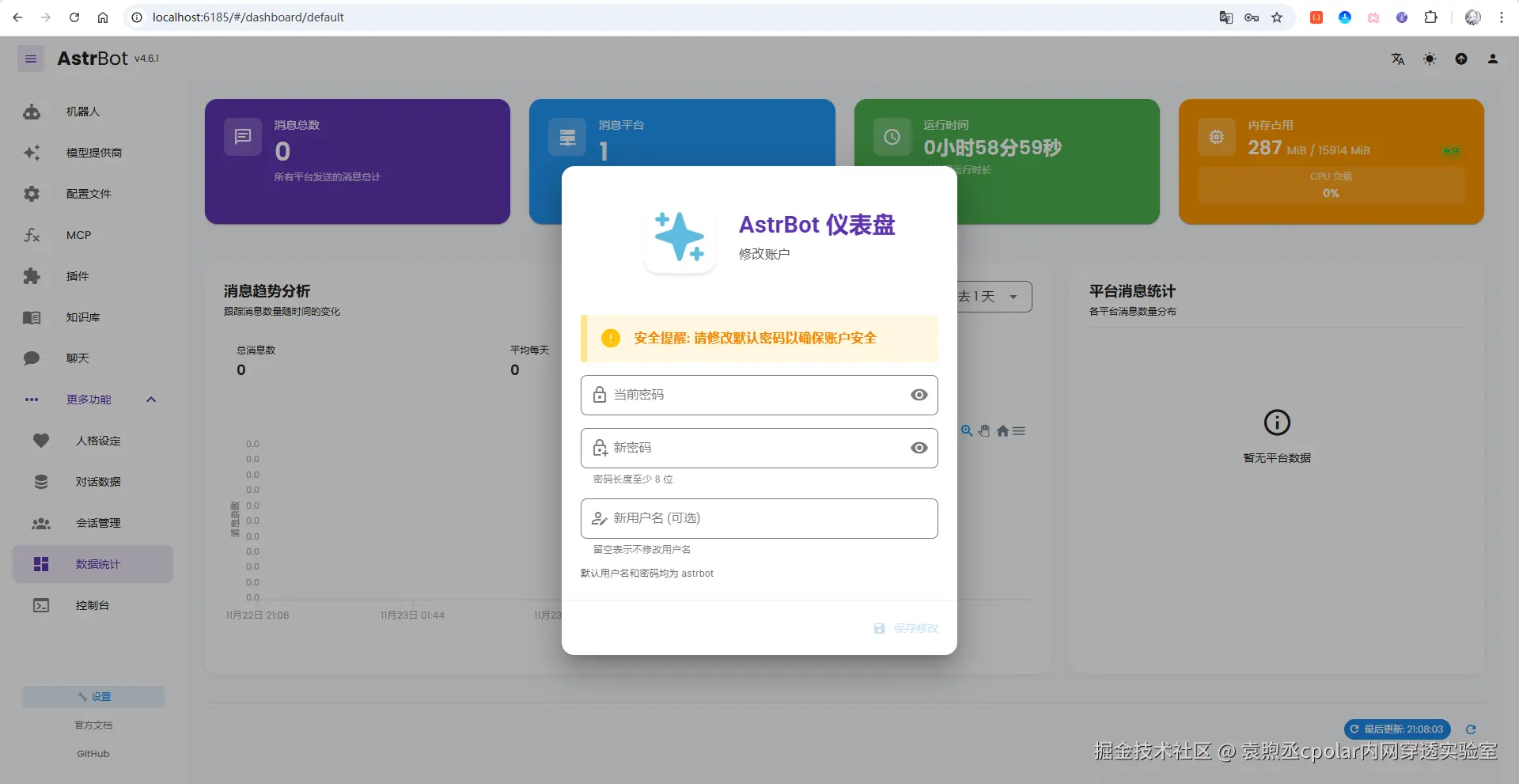
Task: Toggle the sidebar hamburger menu
Action: [31, 59]
